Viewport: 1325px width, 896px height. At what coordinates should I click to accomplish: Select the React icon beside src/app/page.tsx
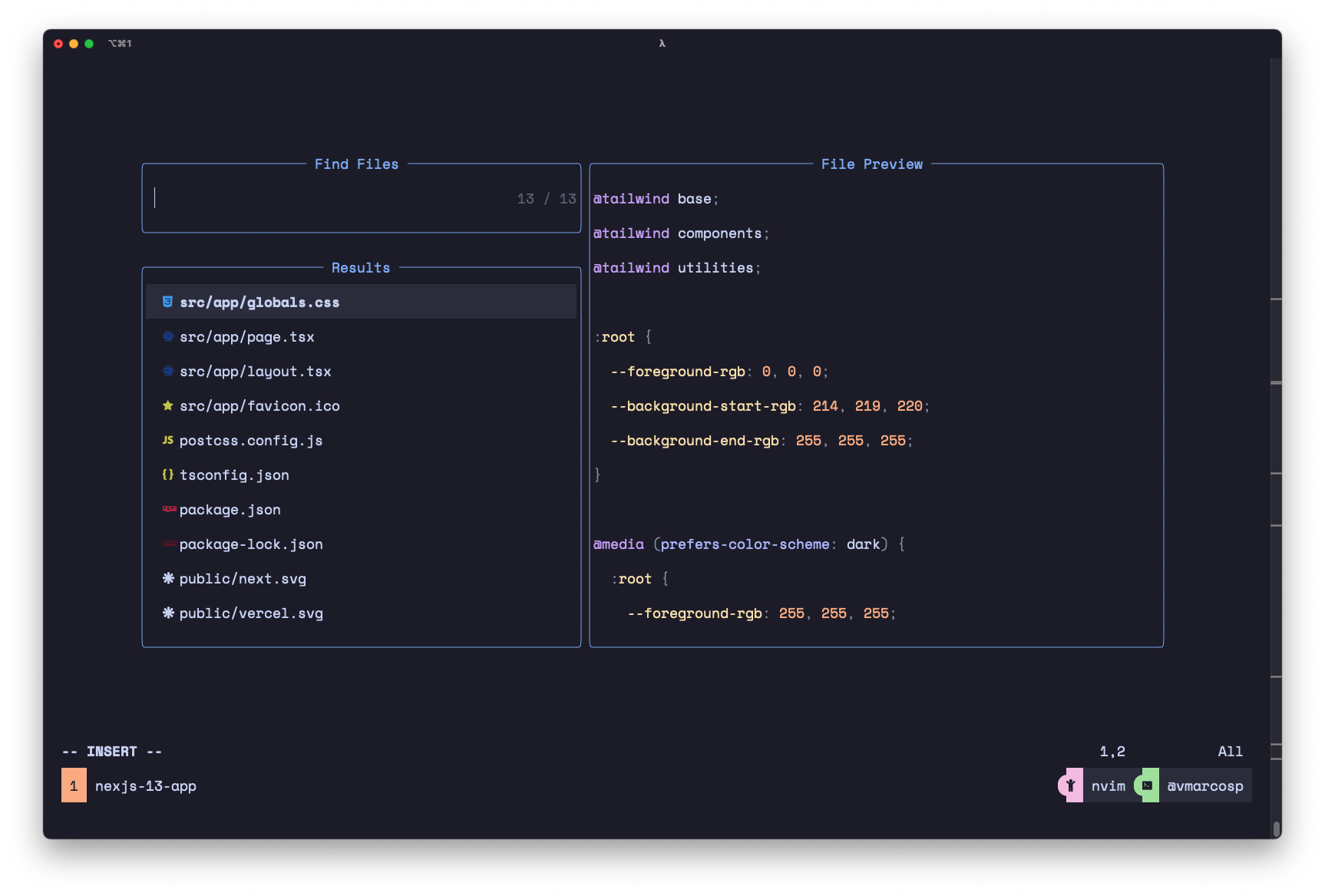point(168,336)
